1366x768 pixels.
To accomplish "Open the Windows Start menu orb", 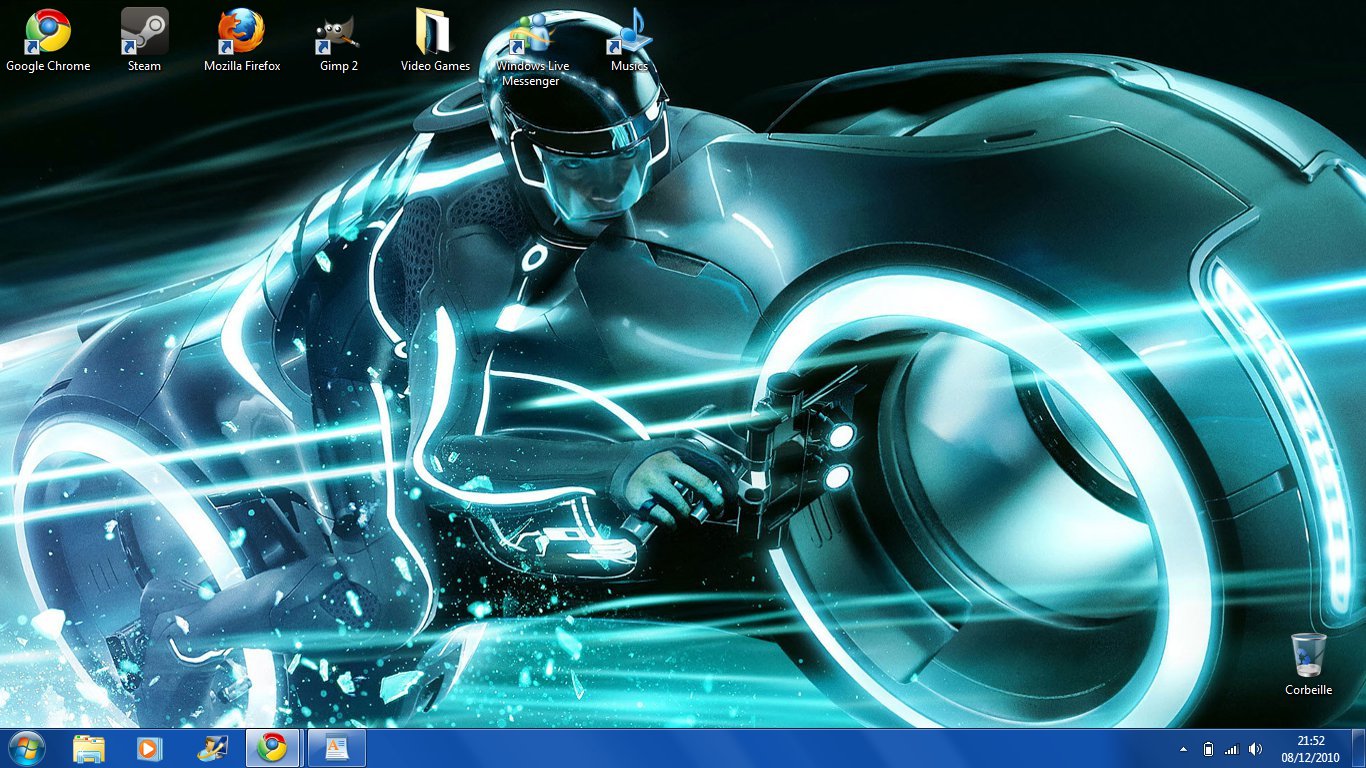I will (26, 748).
